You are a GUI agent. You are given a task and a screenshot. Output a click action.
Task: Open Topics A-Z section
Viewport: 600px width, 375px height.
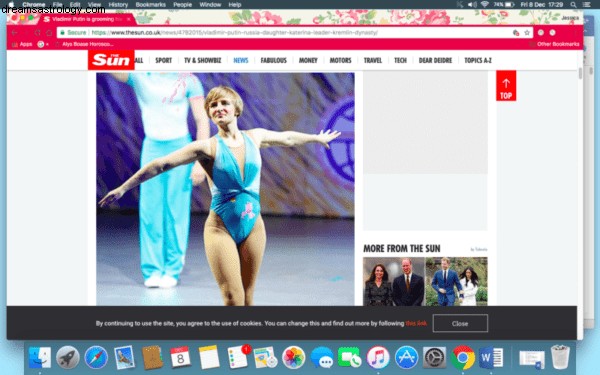(478, 60)
